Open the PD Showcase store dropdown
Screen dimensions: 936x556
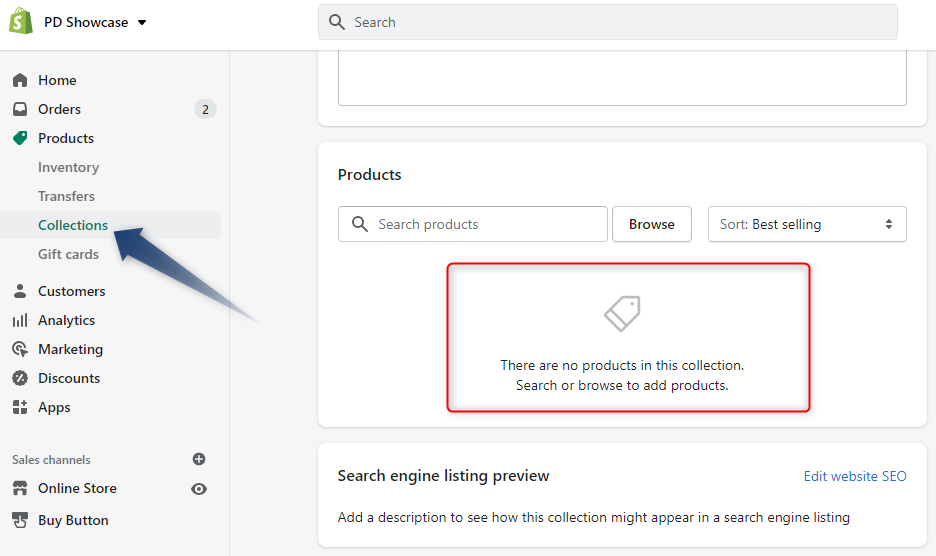(x=95, y=22)
